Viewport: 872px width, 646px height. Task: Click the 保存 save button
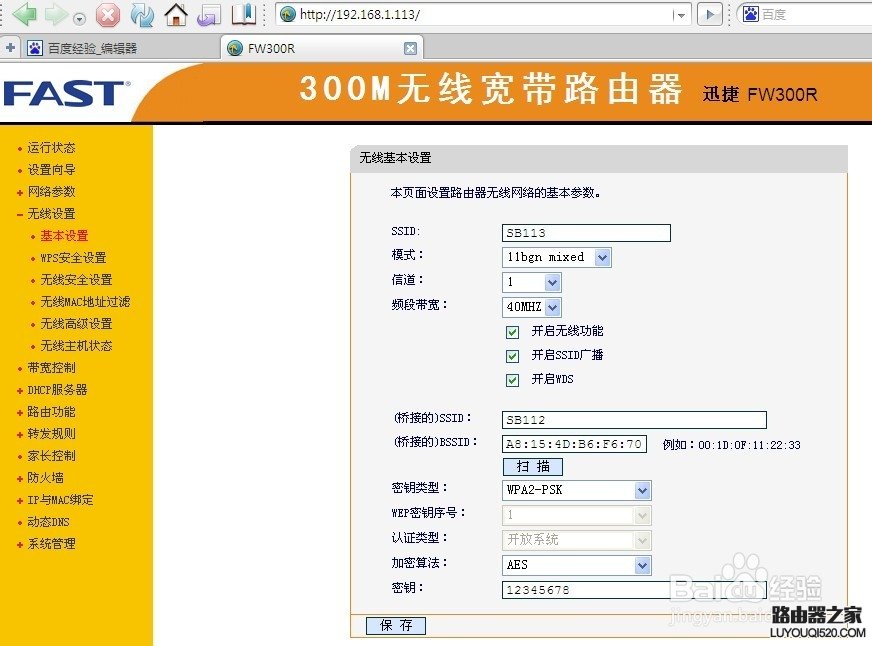coord(395,626)
